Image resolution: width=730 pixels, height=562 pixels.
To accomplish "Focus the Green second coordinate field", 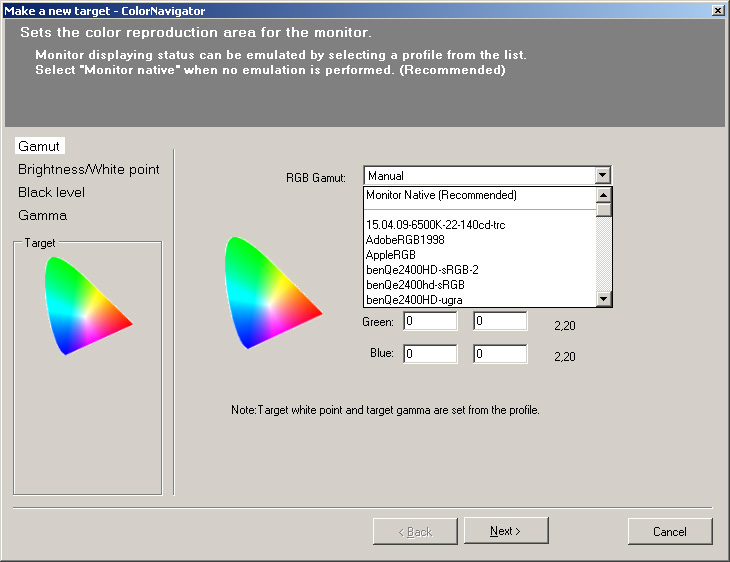I will point(500,321).
